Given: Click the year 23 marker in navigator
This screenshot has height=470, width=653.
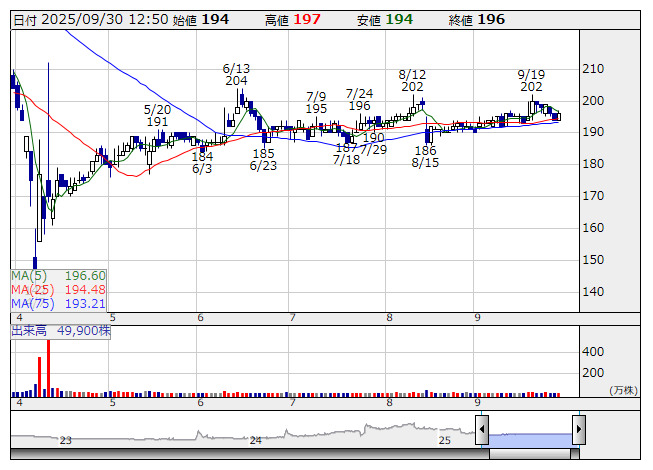Looking at the screenshot, I should (65, 440).
